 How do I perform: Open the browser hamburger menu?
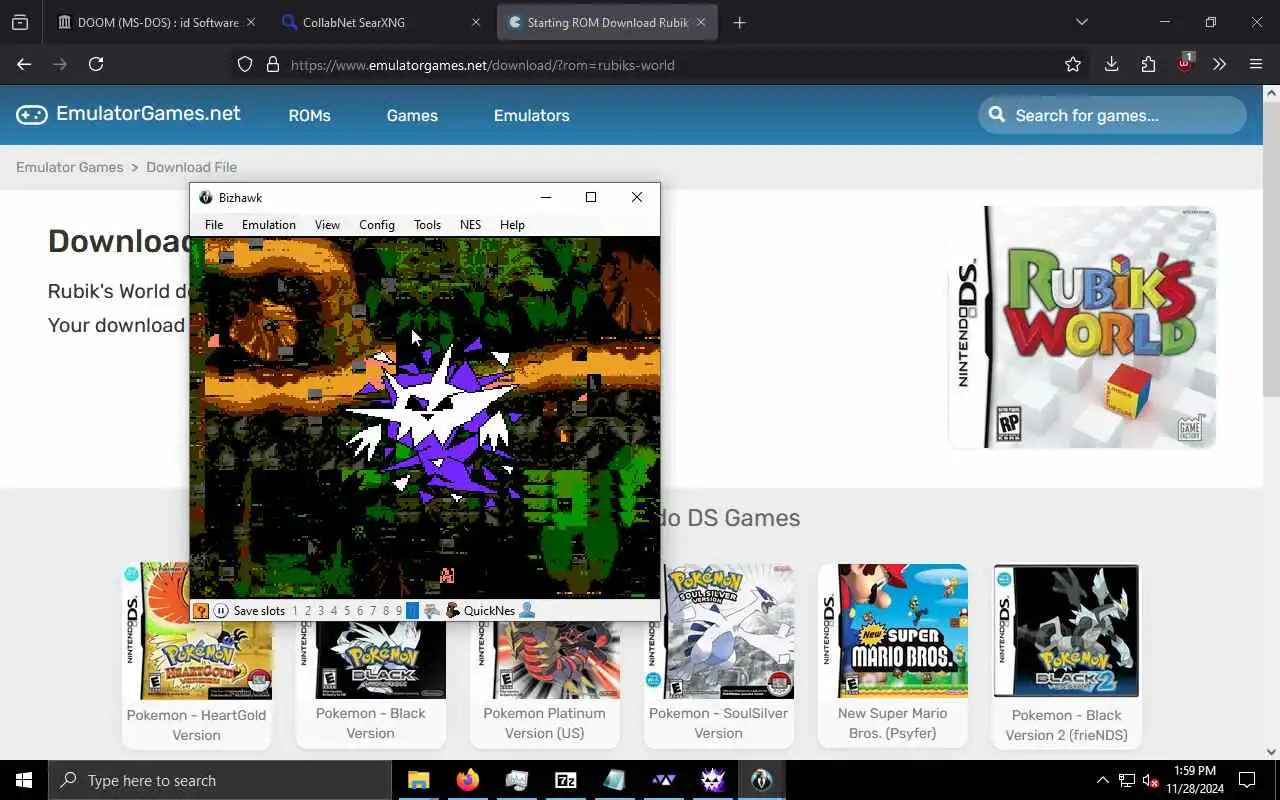[1256, 64]
